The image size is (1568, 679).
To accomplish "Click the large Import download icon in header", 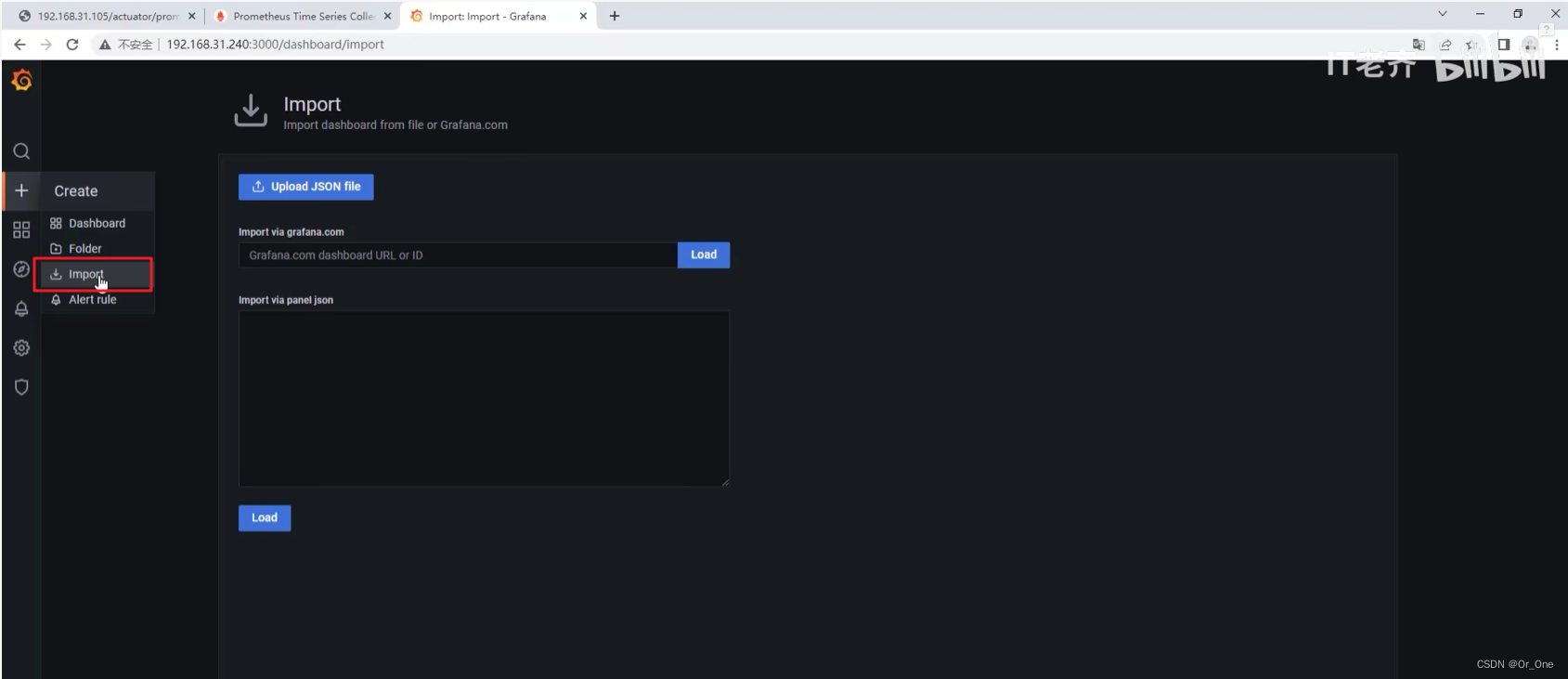I will click(x=251, y=111).
